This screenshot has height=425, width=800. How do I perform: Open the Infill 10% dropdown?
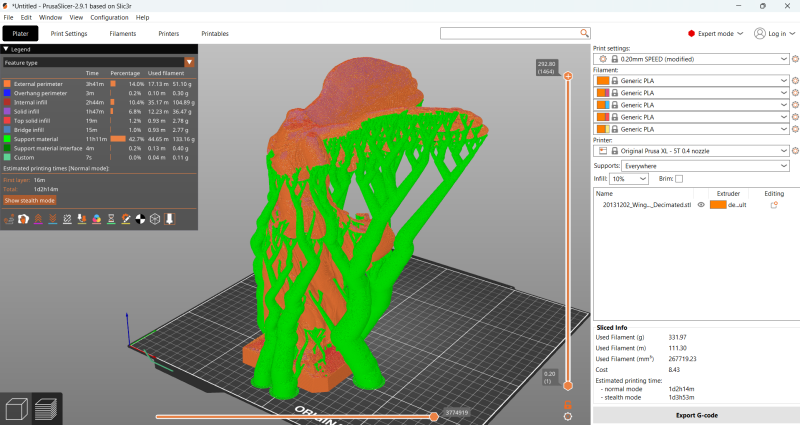click(x=629, y=178)
